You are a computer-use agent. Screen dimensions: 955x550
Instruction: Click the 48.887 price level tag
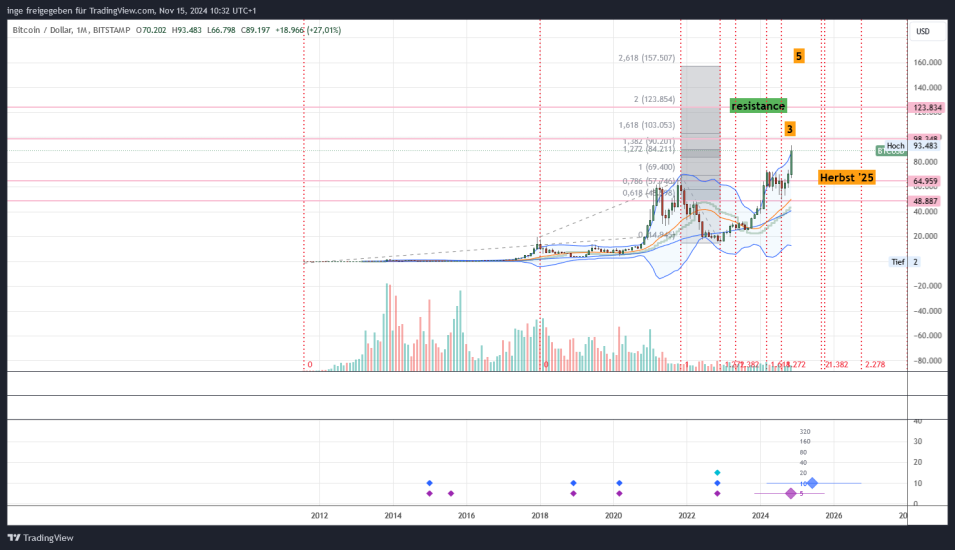(927, 201)
